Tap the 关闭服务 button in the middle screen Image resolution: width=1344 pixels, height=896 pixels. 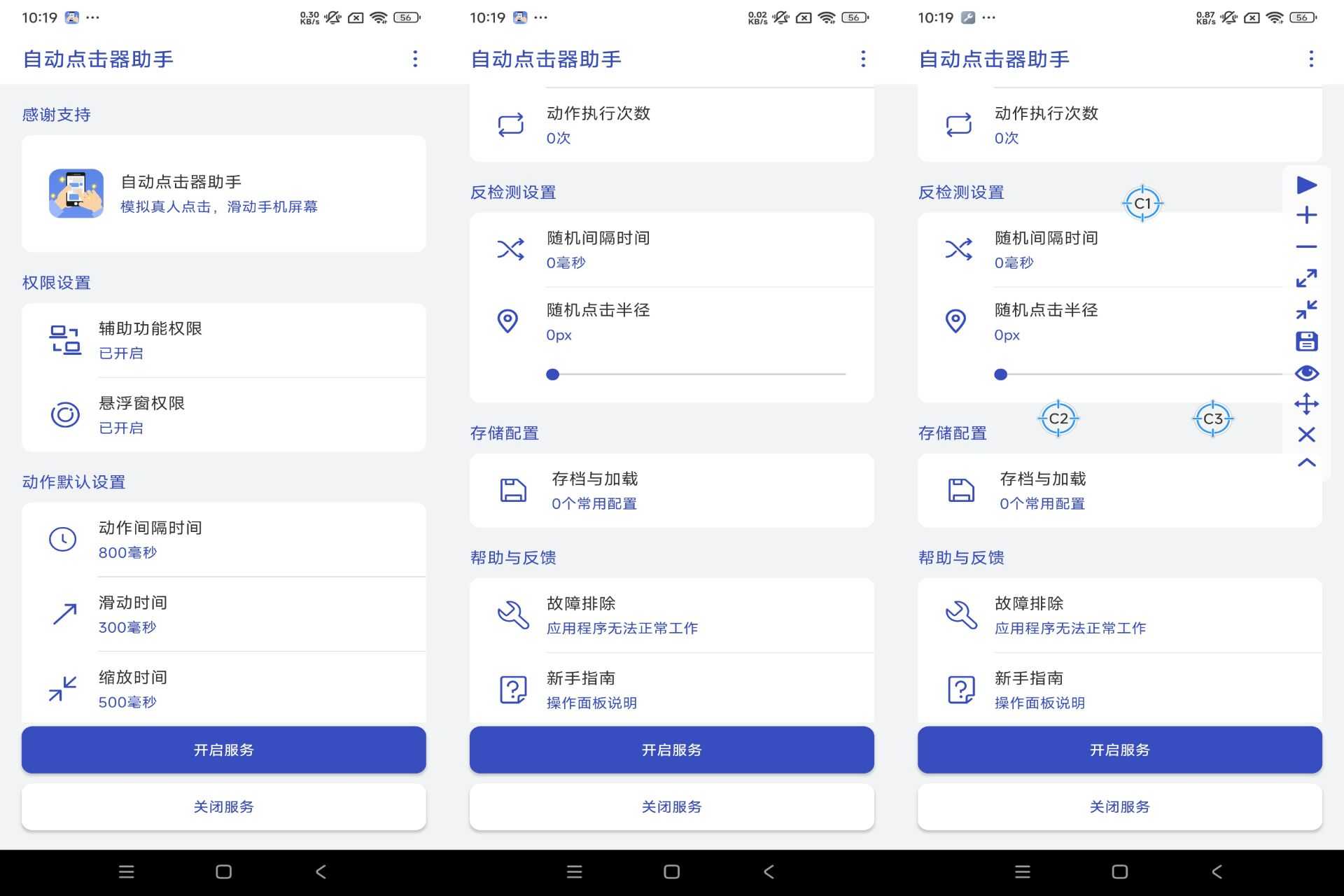coord(671,806)
